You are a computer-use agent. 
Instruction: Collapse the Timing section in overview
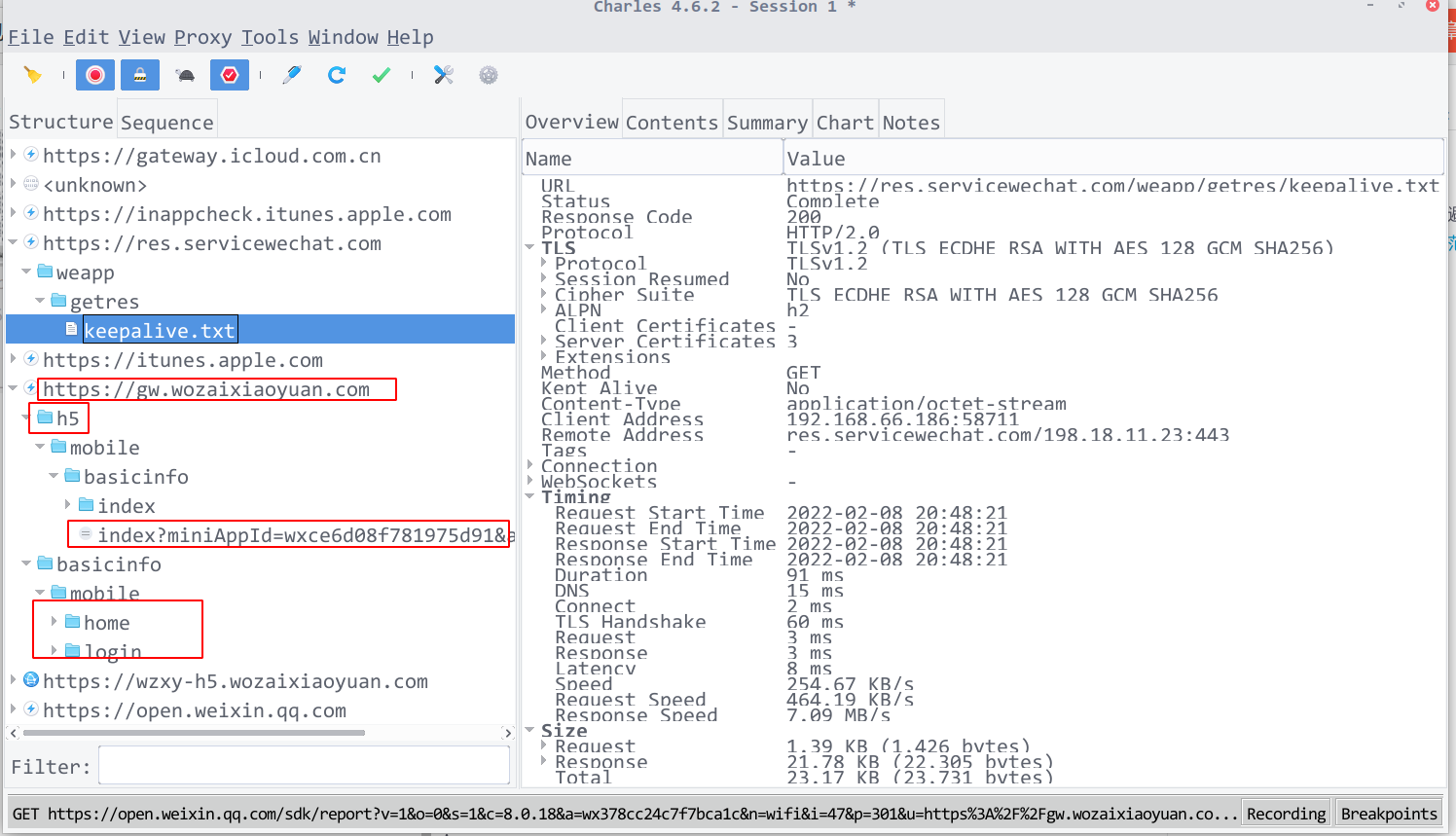point(530,497)
